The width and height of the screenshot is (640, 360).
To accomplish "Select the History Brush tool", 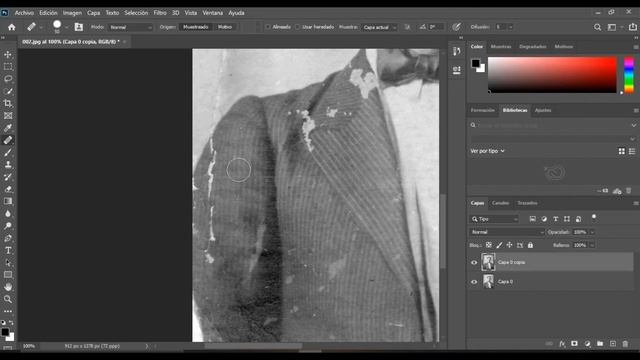I will [x=8, y=177].
